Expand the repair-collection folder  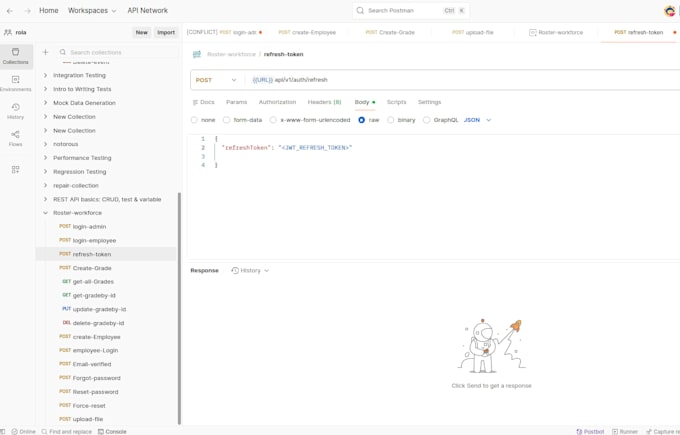click(x=46, y=185)
